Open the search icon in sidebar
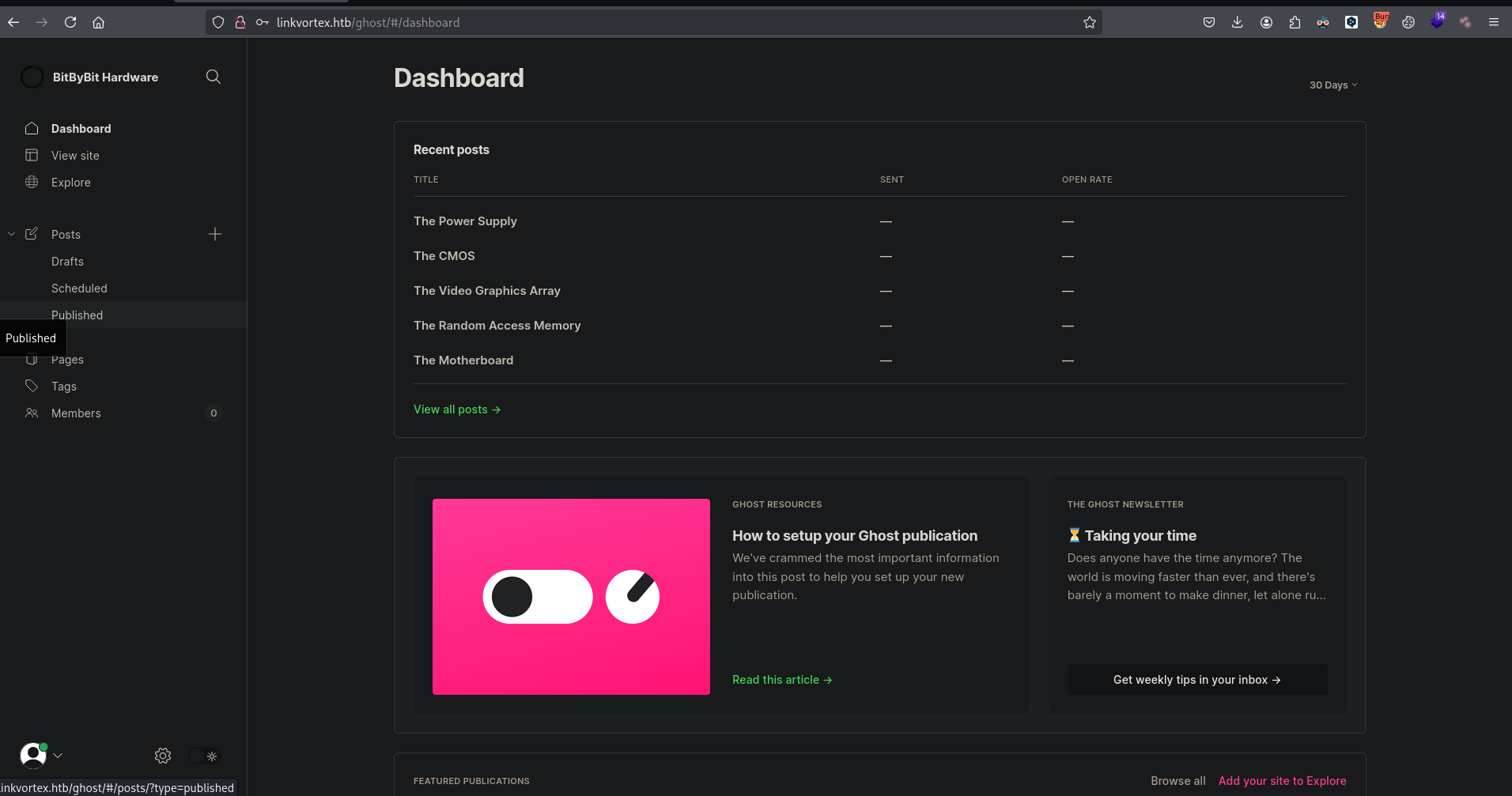This screenshot has width=1512, height=796. point(213,77)
